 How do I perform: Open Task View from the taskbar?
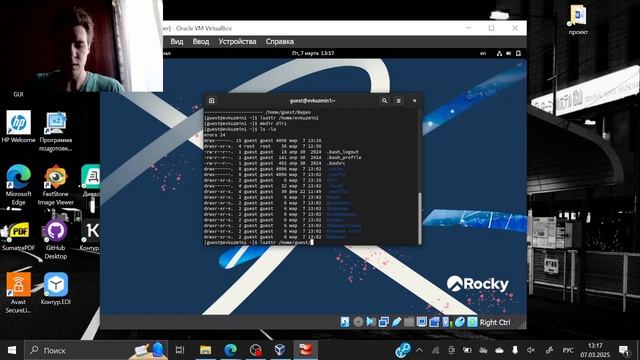pos(180,350)
